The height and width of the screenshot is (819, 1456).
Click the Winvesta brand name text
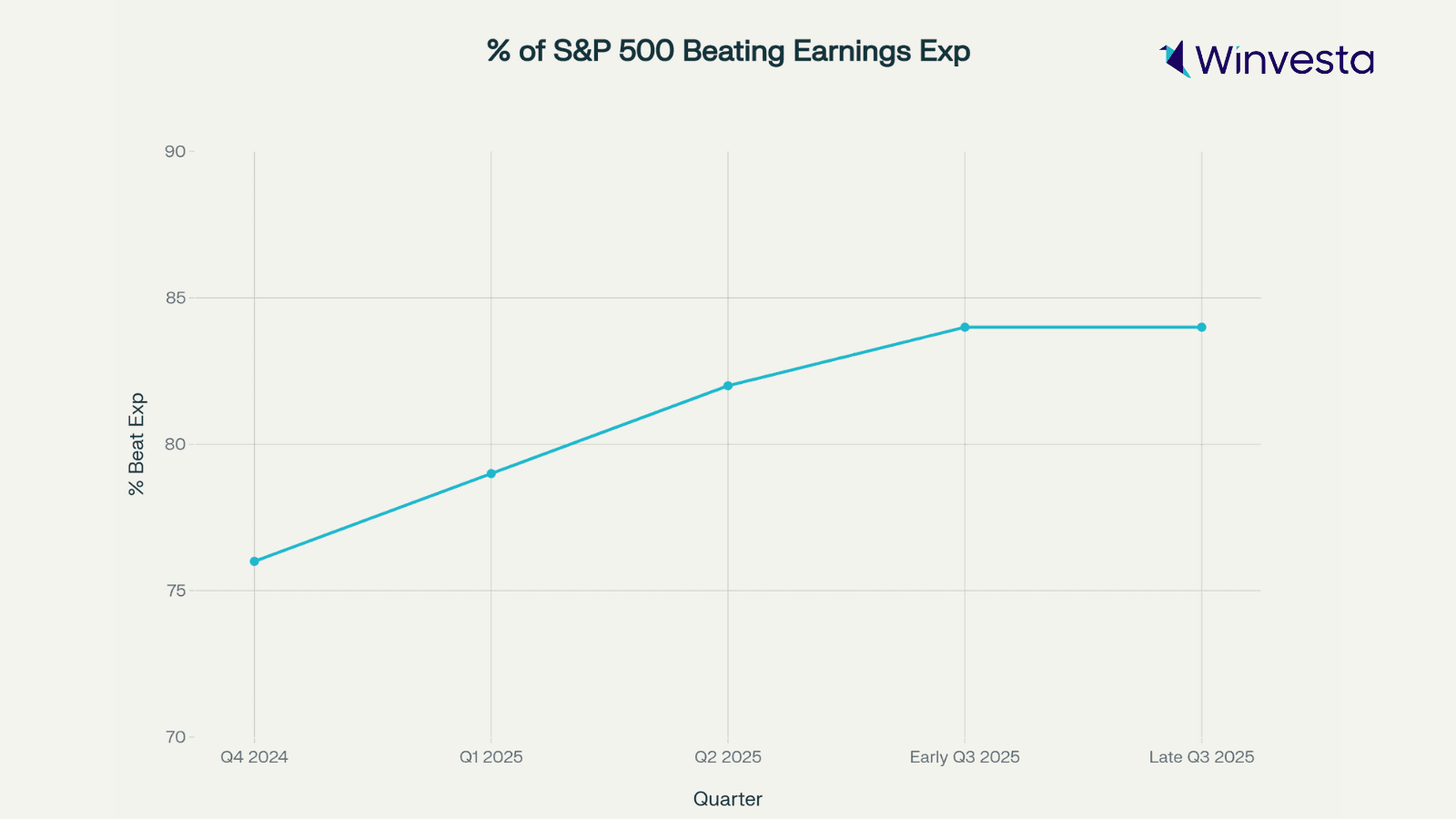point(1284,60)
